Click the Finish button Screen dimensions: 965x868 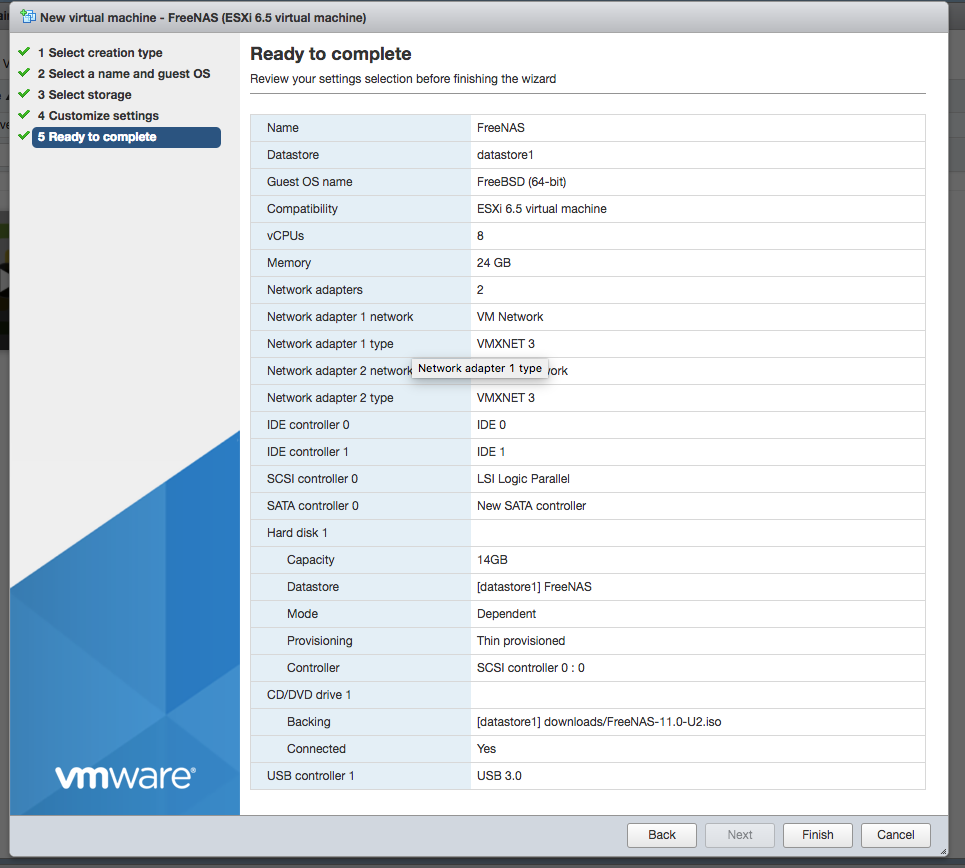817,835
